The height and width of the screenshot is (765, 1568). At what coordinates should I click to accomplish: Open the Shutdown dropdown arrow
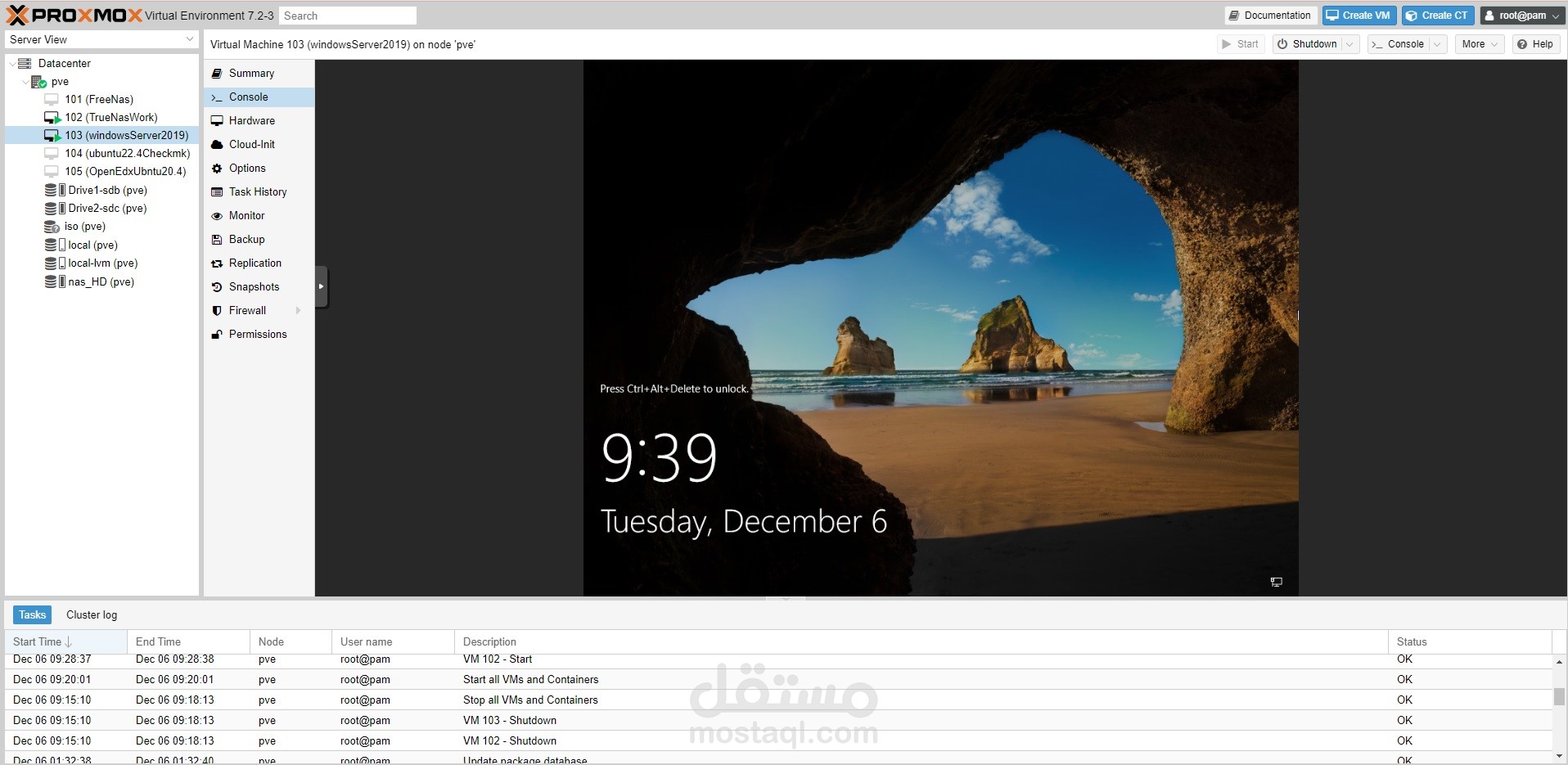pyautogui.click(x=1350, y=44)
